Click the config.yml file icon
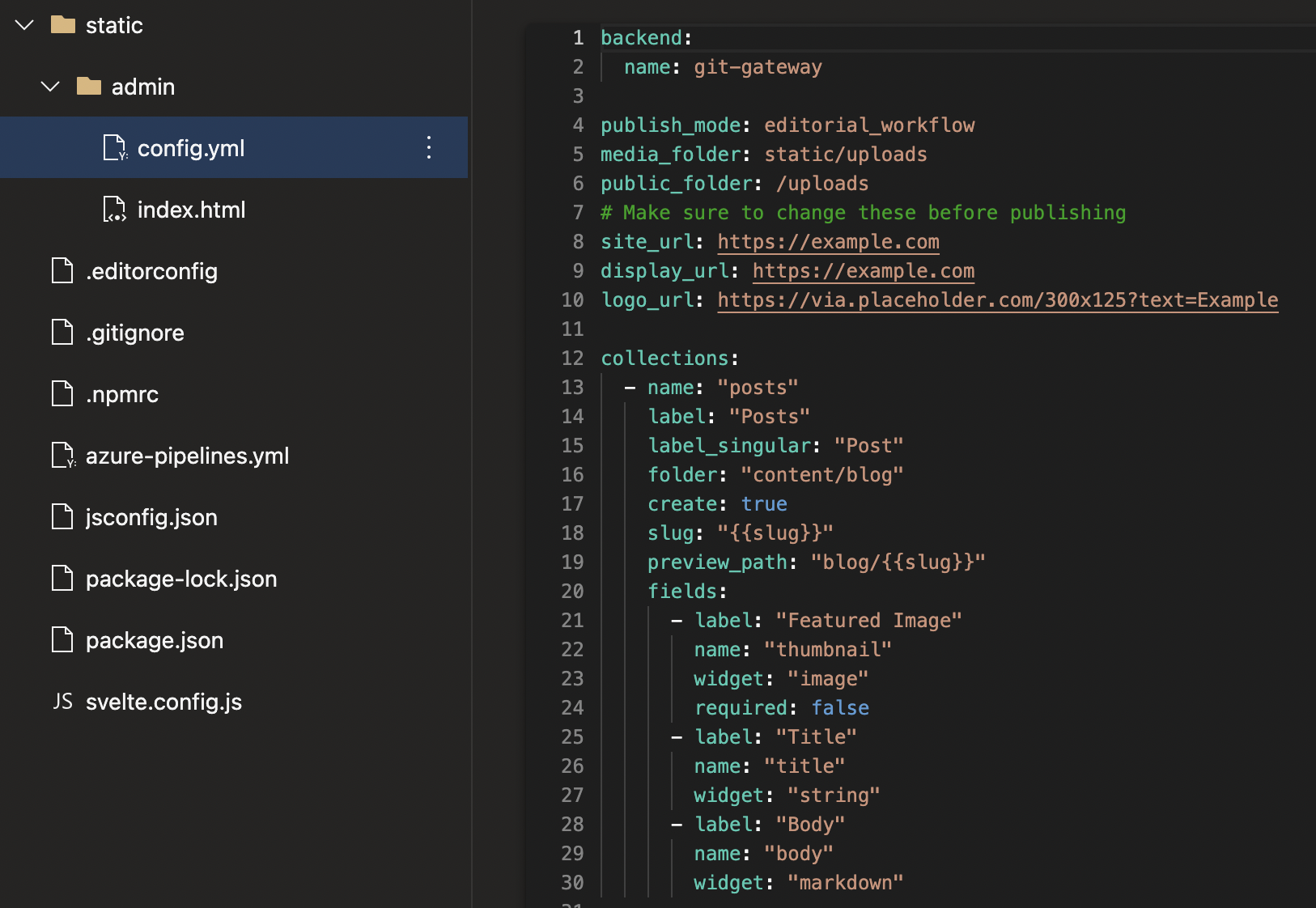 (x=115, y=148)
